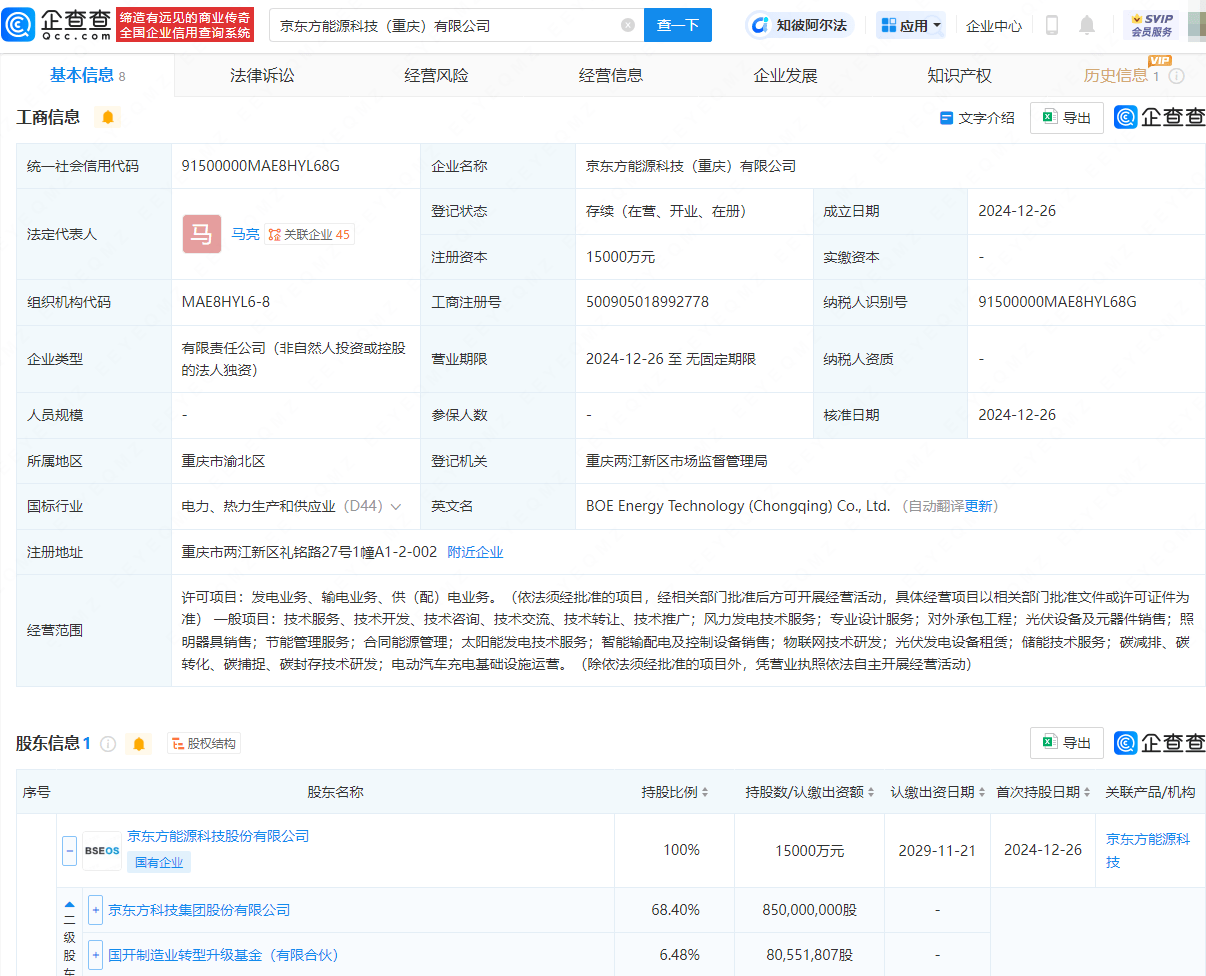Clear the search box with the X icon
This screenshot has width=1206, height=976.
[x=628, y=25]
